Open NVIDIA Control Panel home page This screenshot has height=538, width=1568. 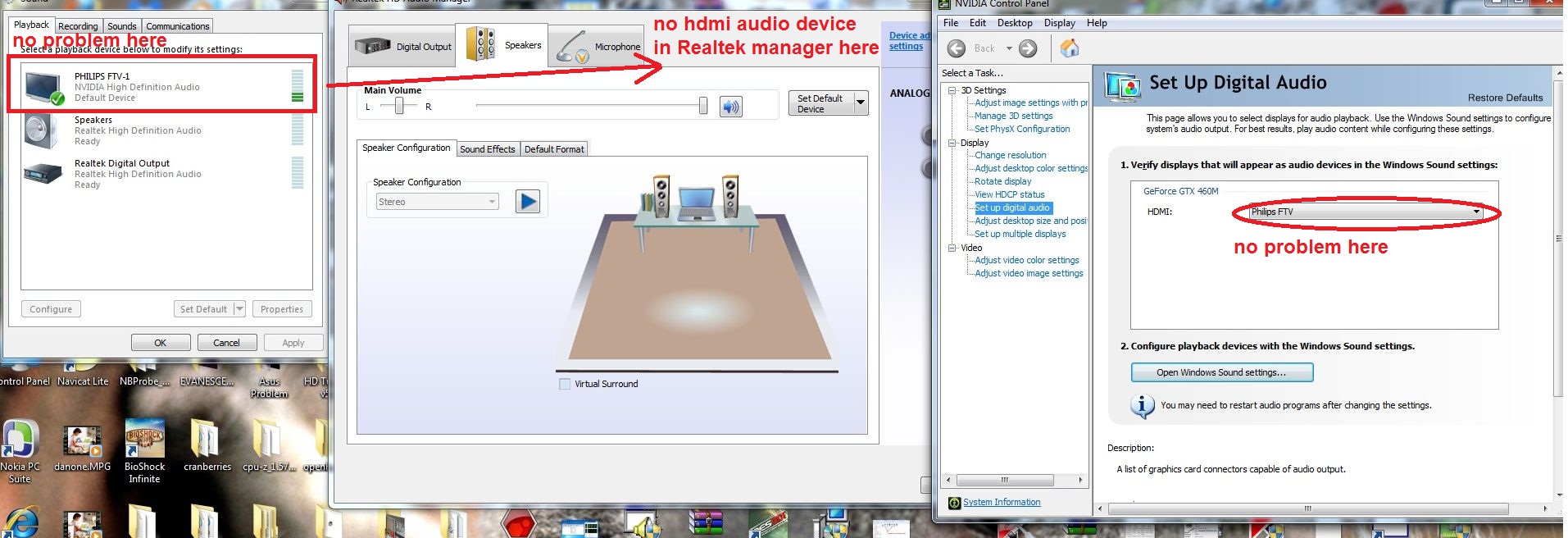pyautogui.click(x=1070, y=48)
